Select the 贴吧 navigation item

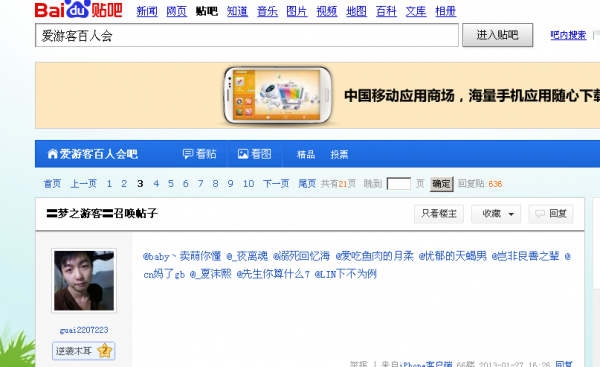[x=207, y=11]
